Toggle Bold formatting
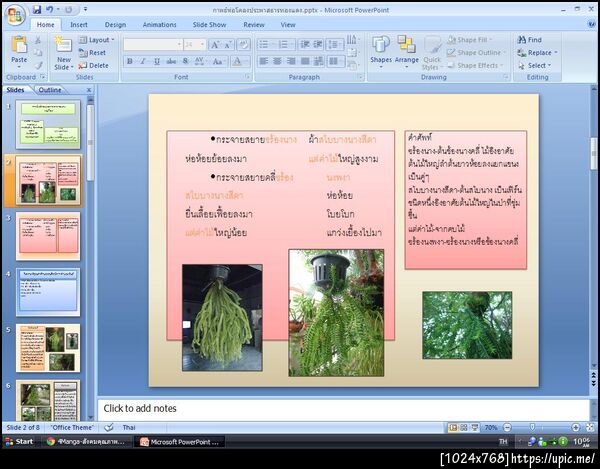The width and height of the screenshot is (600, 469). (130, 61)
